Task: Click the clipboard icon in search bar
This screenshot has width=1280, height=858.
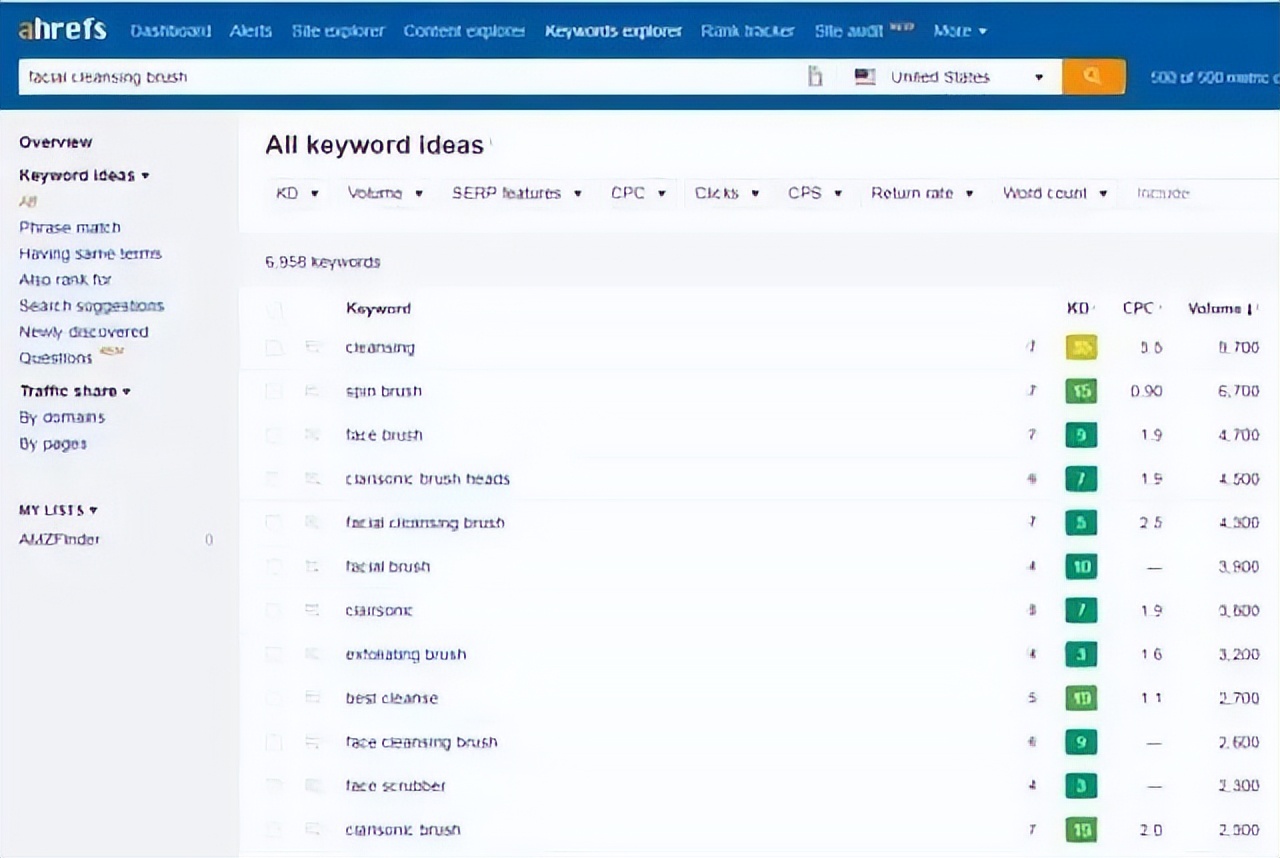Action: (x=815, y=77)
